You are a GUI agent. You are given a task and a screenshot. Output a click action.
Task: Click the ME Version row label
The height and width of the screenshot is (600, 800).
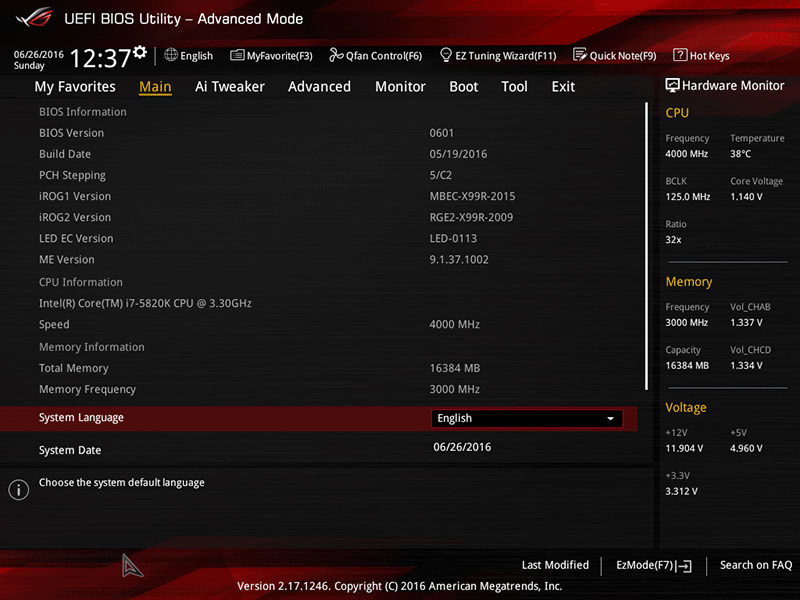pyautogui.click(x=67, y=259)
